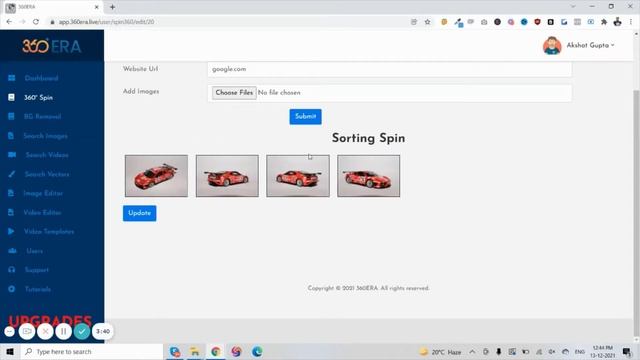Click the Video Editor icon in sidebar
The width and height of the screenshot is (640, 360).
click(x=11, y=212)
